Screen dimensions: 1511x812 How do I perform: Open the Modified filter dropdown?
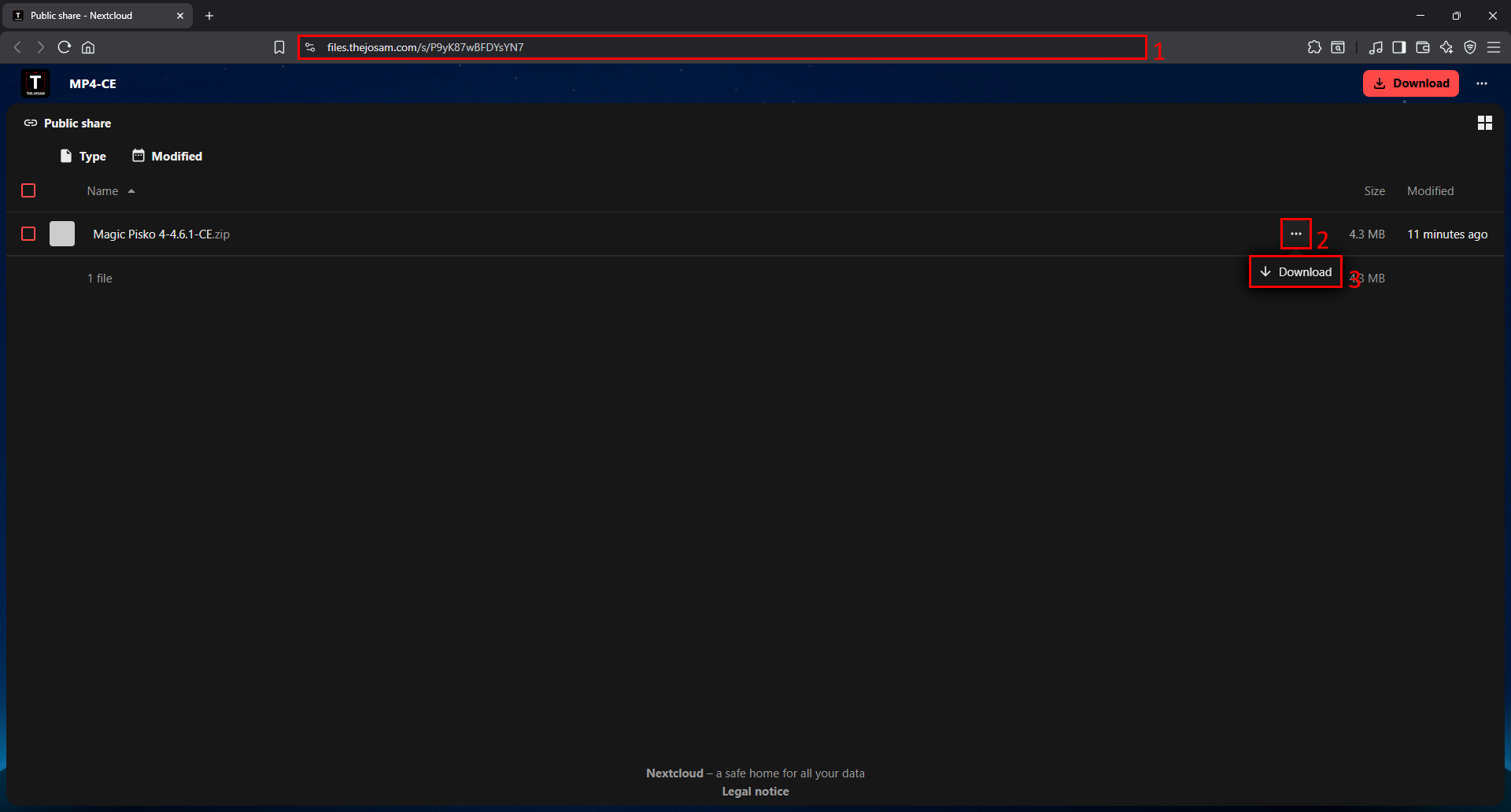pos(166,156)
